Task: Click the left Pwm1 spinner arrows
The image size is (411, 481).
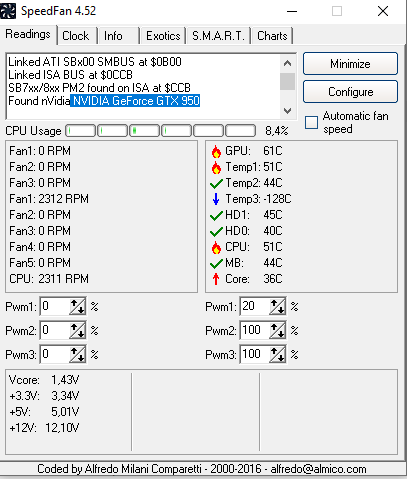Action: click(x=77, y=306)
